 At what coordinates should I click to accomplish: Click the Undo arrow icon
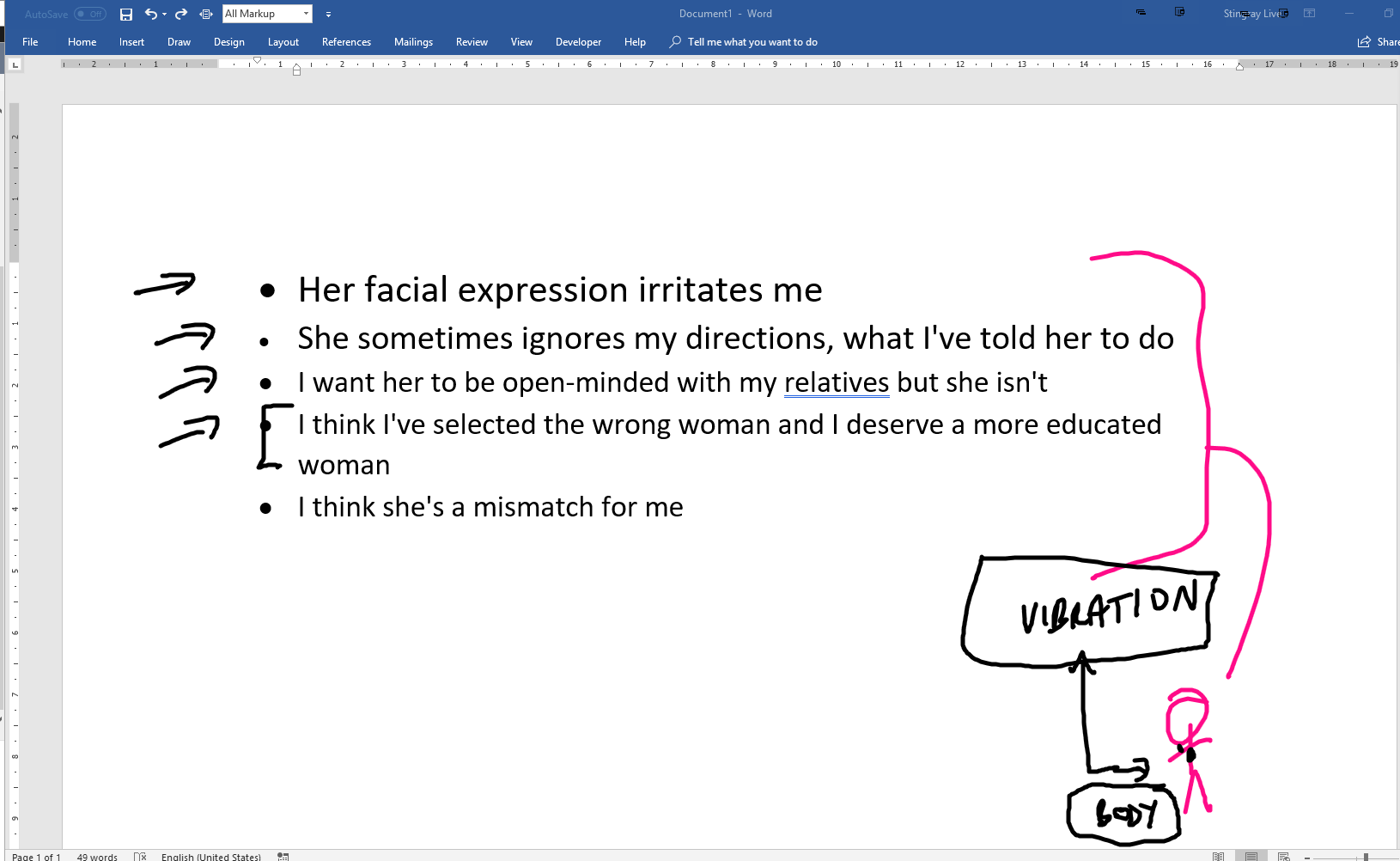[x=150, y=14]
